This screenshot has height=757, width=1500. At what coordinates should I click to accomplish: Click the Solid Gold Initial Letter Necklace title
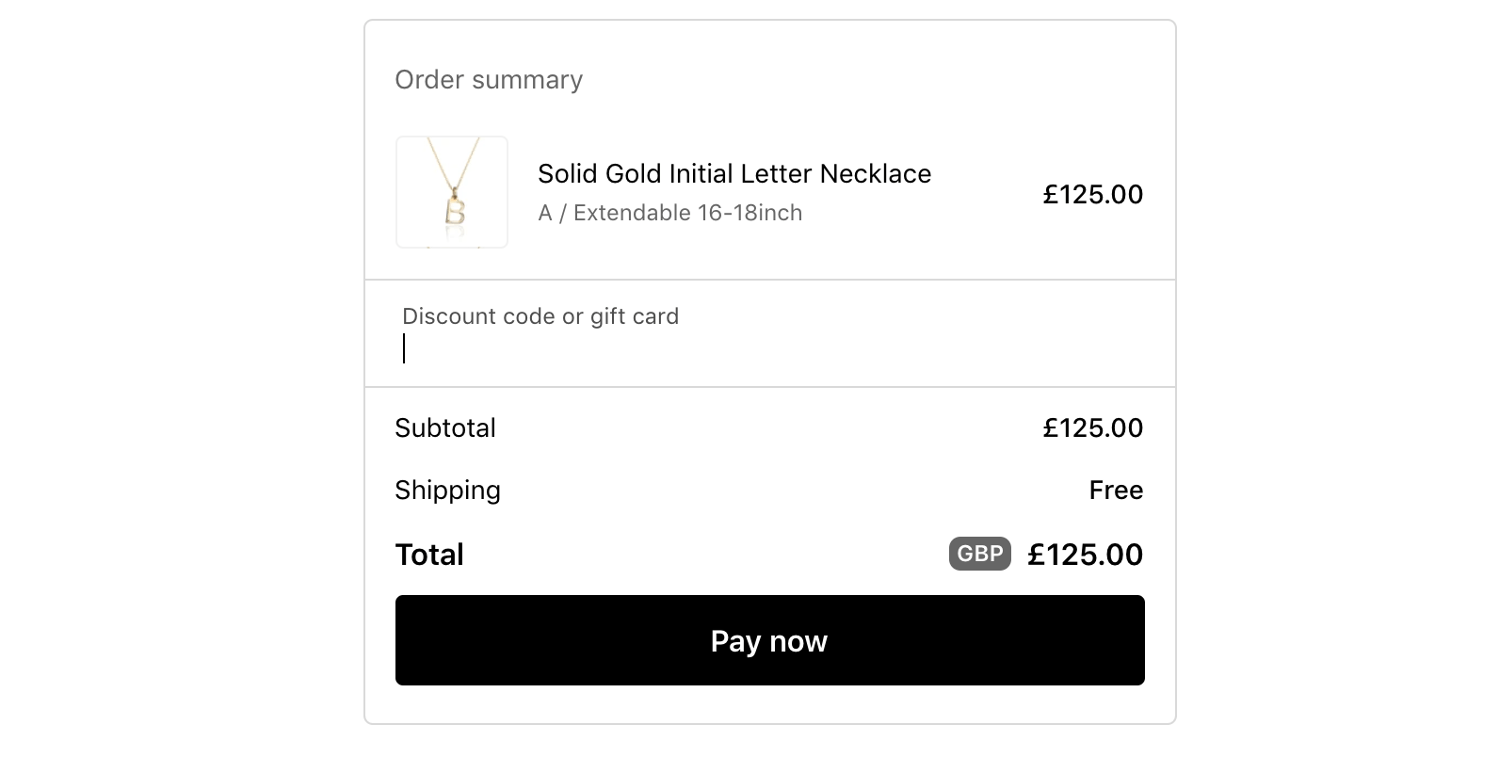click(734, 173)
